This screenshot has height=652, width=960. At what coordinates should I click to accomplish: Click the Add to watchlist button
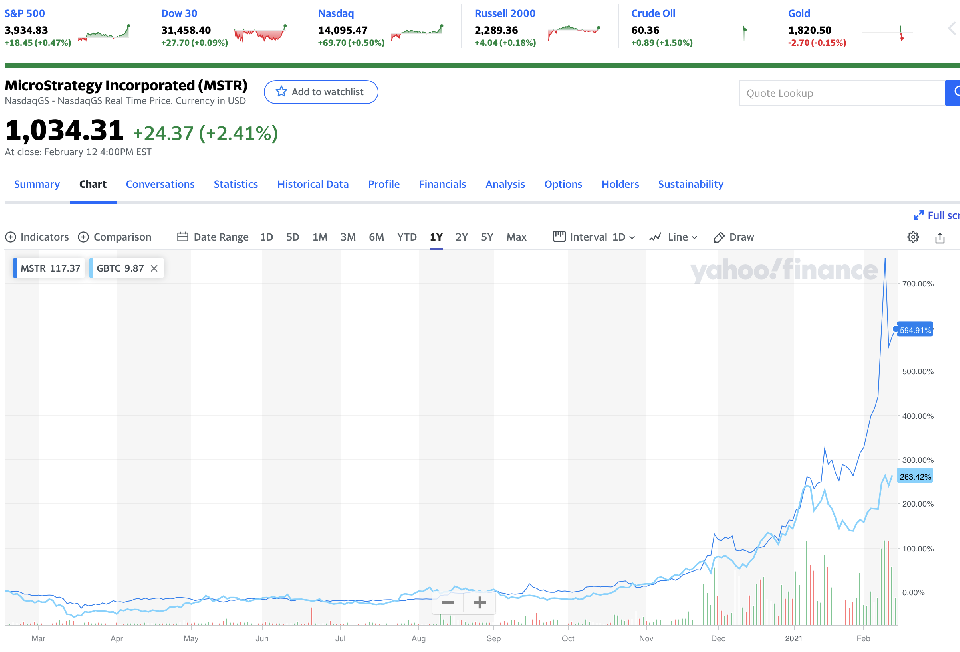pos(321,92)
